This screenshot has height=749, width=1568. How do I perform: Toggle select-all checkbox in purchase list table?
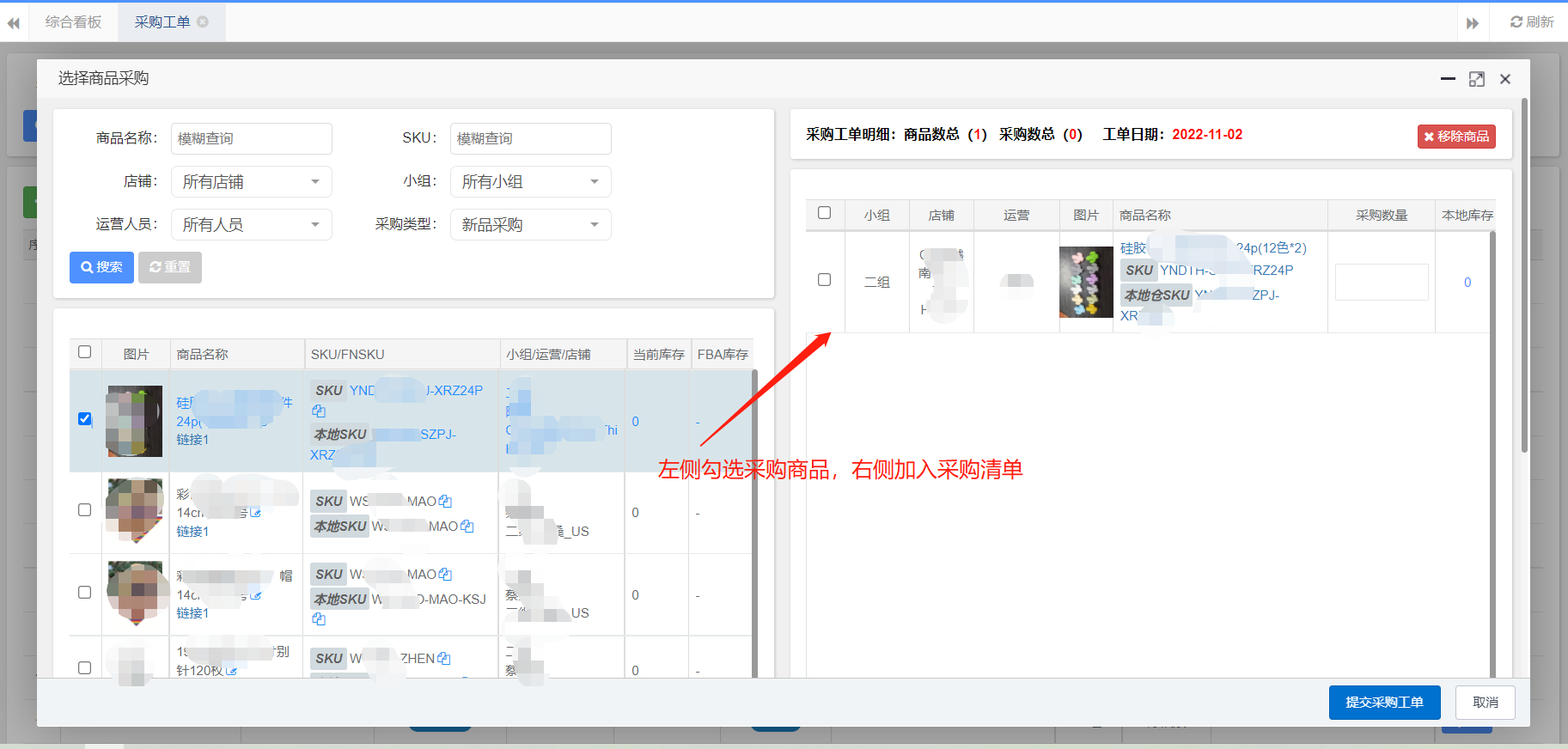825,213
